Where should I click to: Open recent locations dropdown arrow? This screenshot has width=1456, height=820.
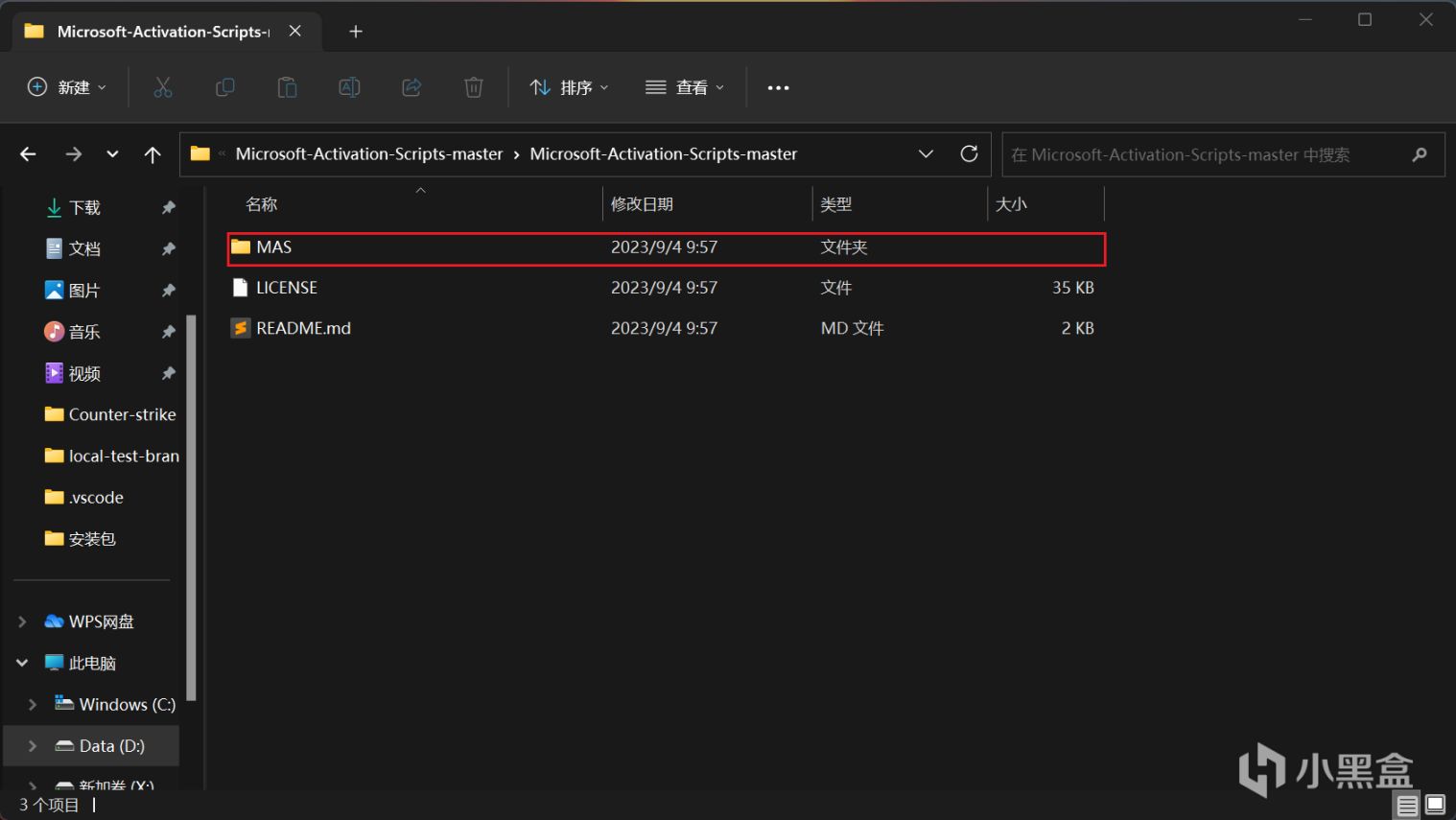point(112,154)
